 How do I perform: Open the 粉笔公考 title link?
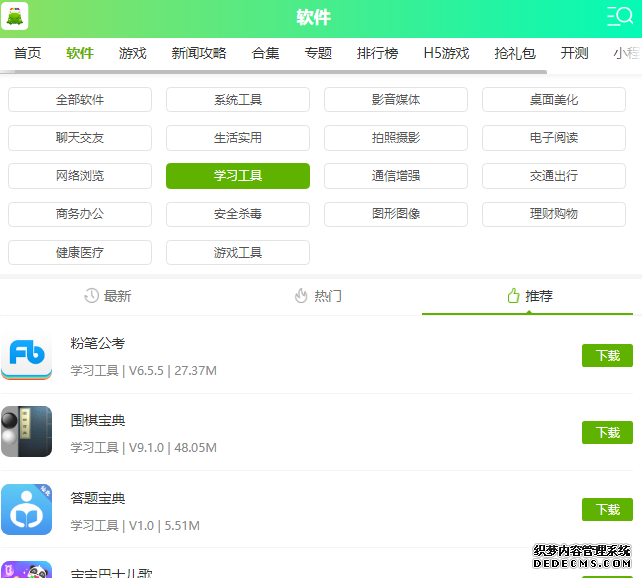(97, 343)
